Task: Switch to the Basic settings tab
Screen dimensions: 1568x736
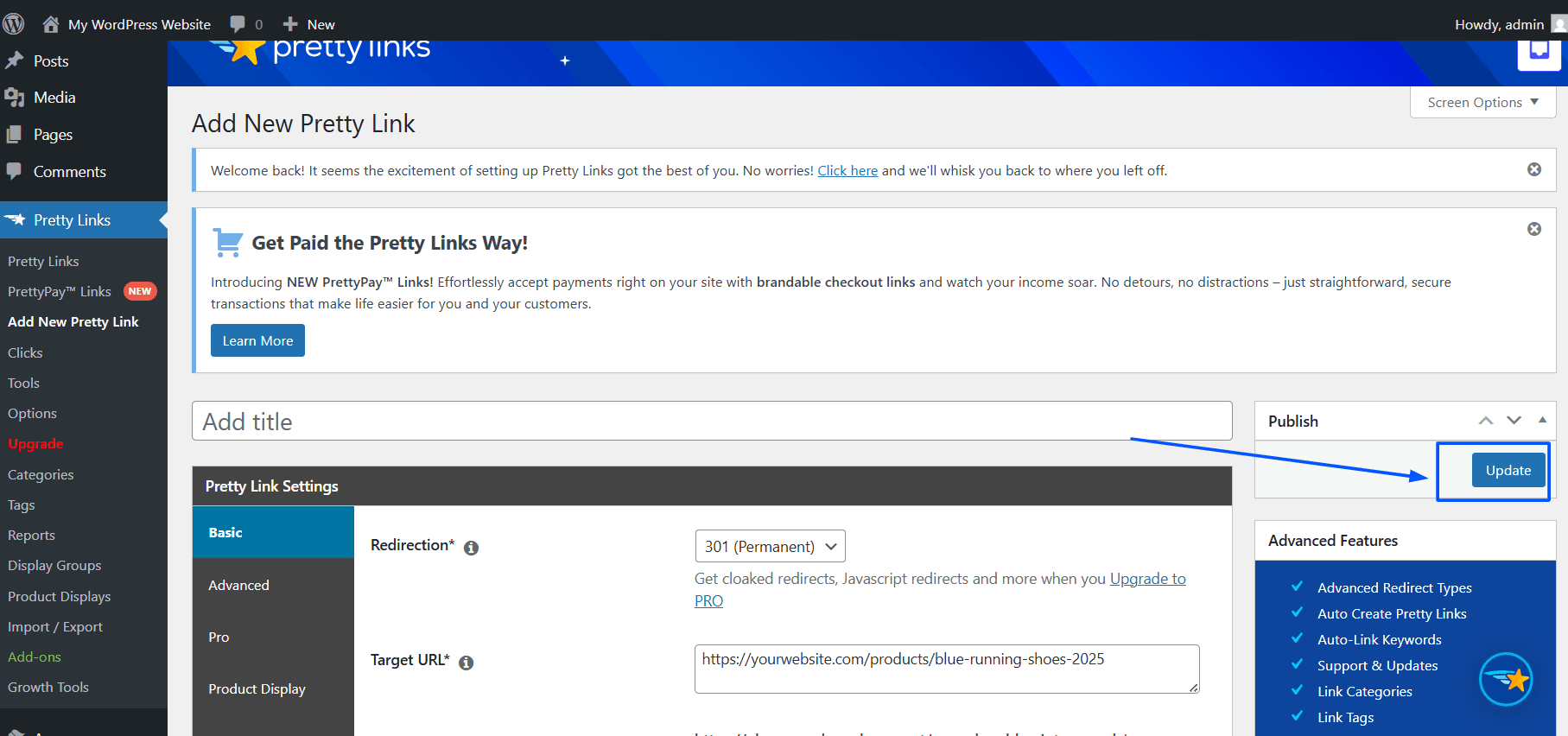Action: pos(273,532)
